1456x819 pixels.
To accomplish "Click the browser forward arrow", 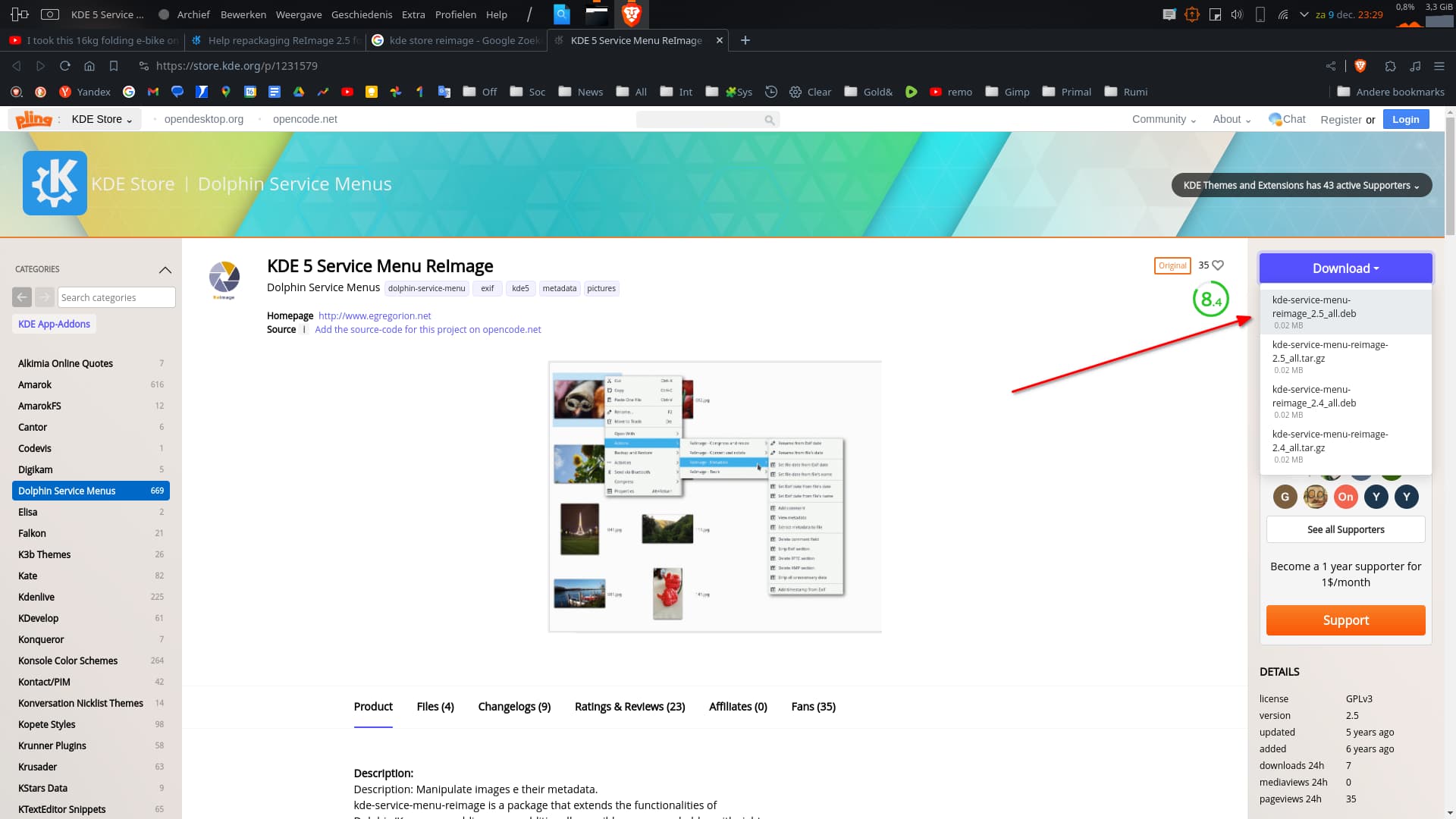I will pyautogui.click(x=41, y=66).
